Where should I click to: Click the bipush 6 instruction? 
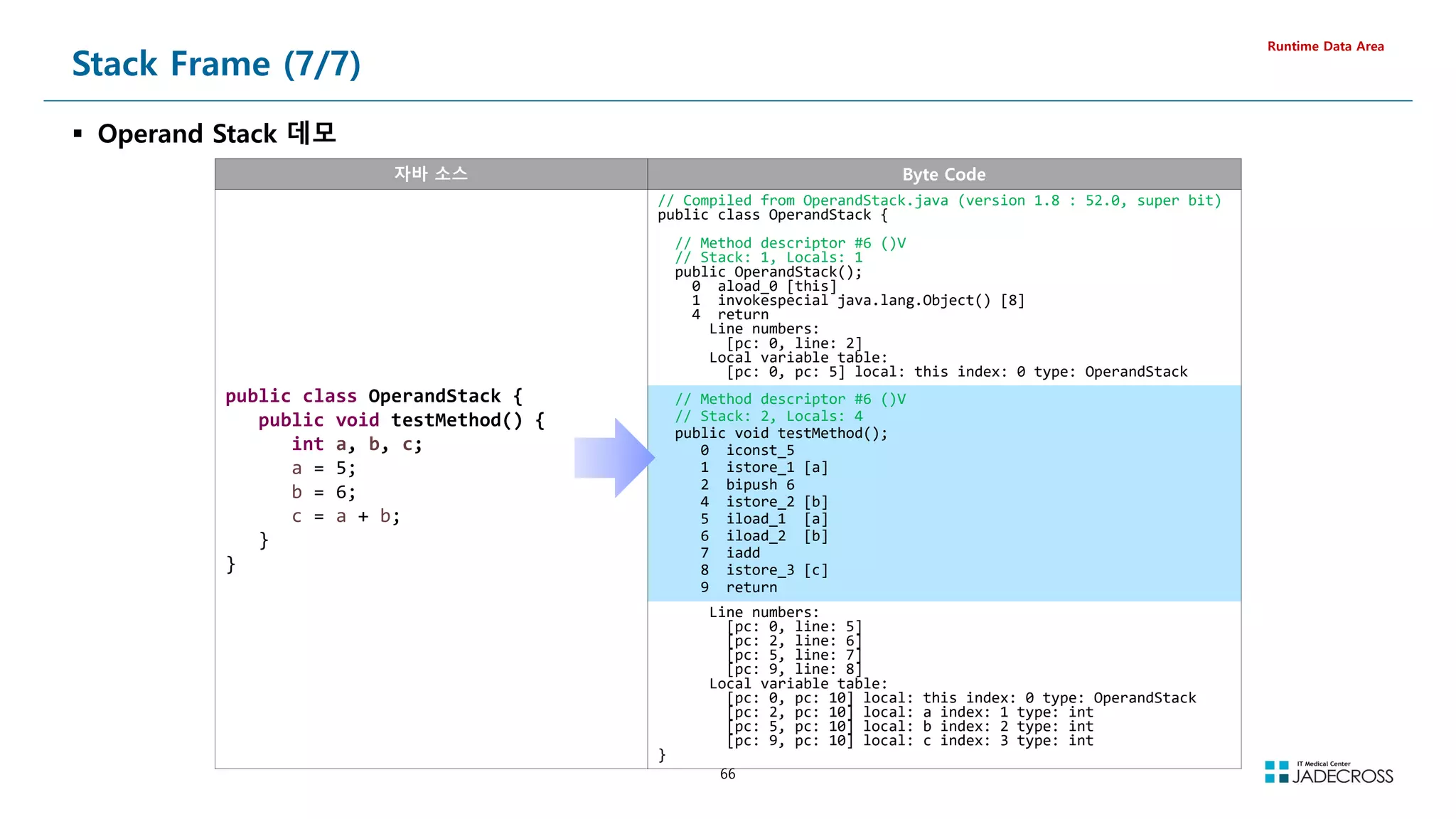pyautogui.click(x=759, y=484)
